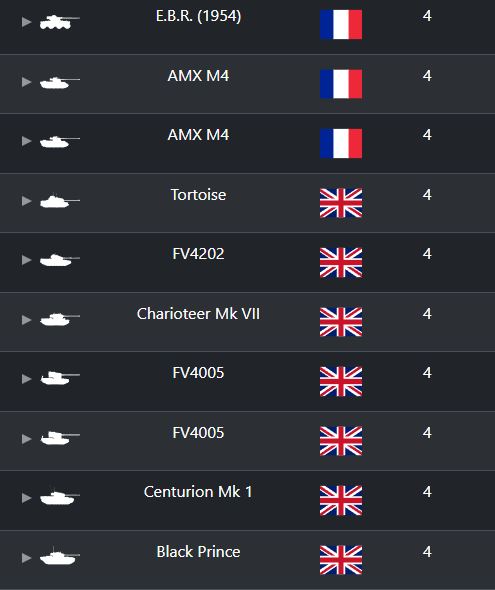Expand the E.B.R. (1954) row arrow
This screenshot has height=590, width=495.
tap(26, 22)
